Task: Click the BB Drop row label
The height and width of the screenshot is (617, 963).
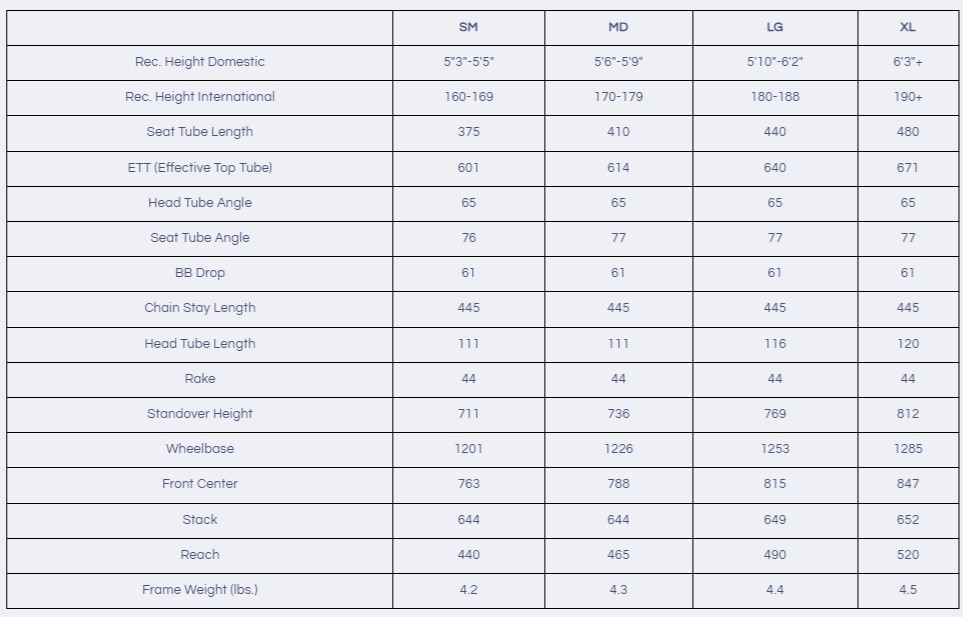Action: pyautogui.click(x=200, y=273)
